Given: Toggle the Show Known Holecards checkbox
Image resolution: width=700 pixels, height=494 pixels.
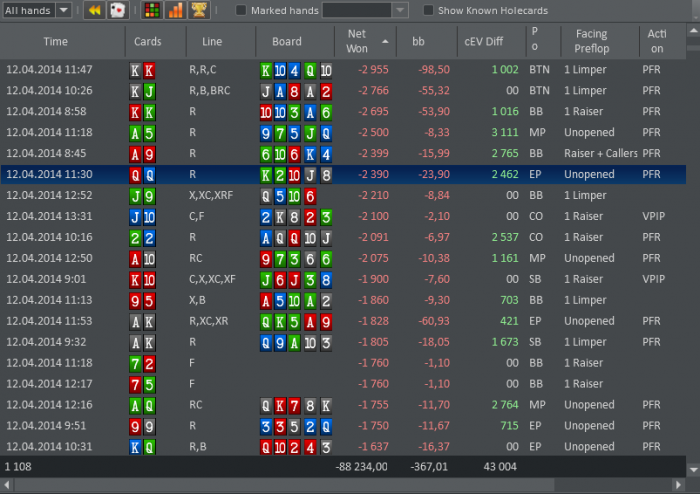Looking at the screenshot, I should click(x=428, y=10).
